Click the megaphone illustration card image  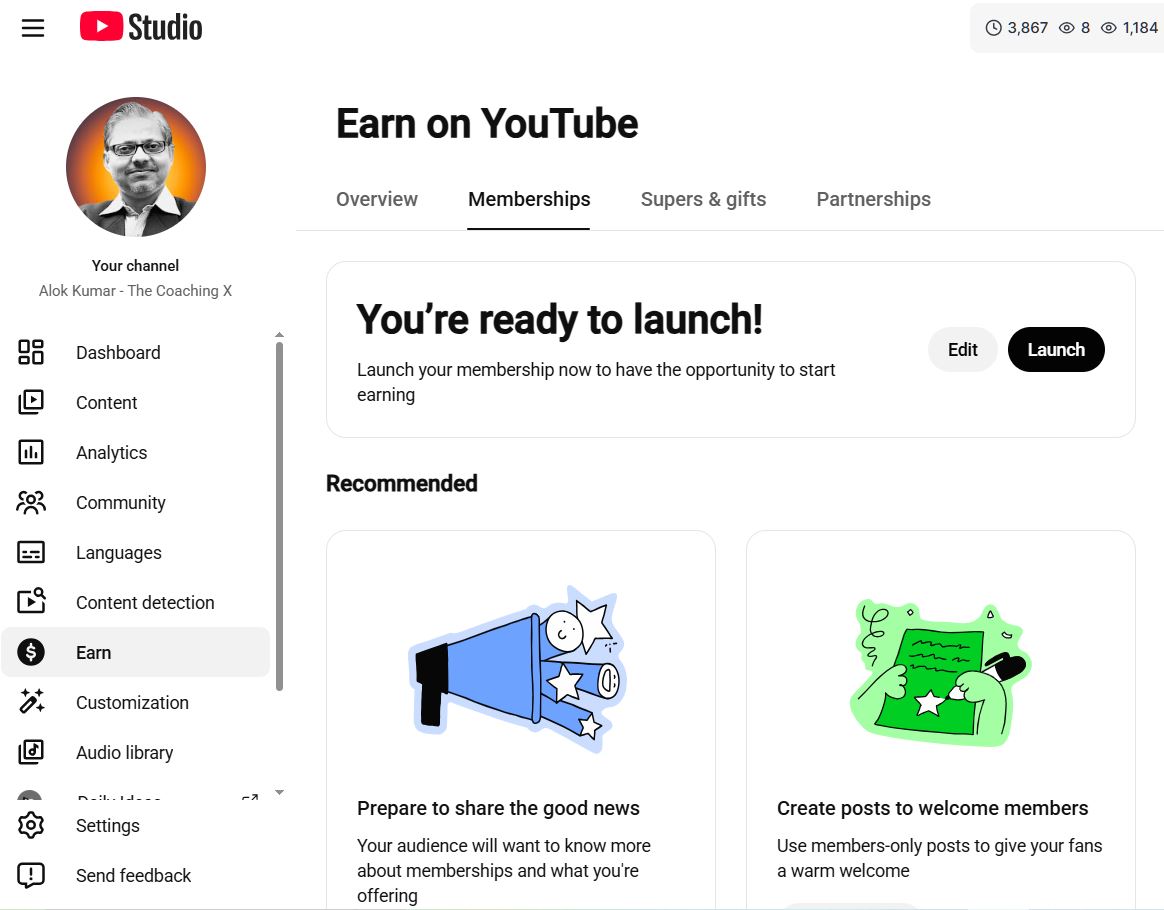point(518,669)
